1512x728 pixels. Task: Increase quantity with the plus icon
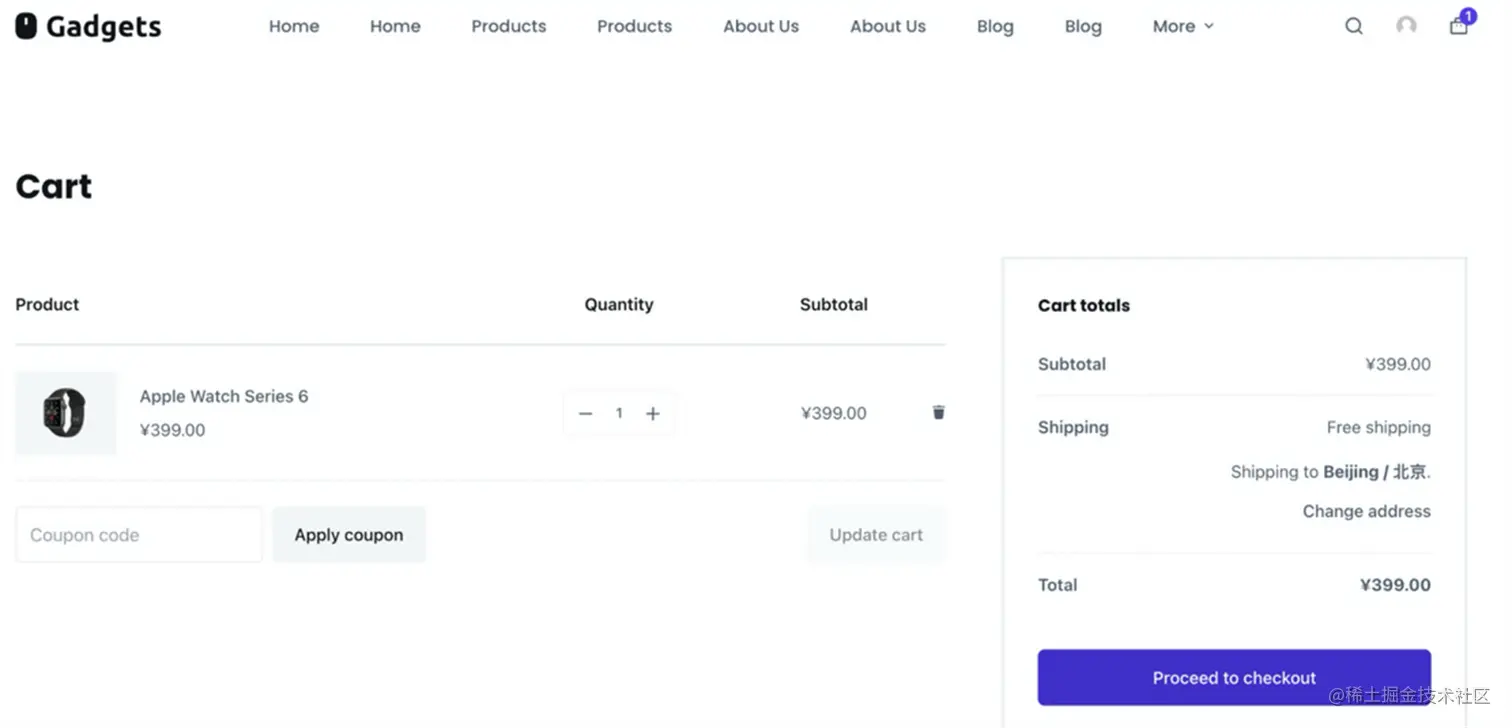coord(653,413)
